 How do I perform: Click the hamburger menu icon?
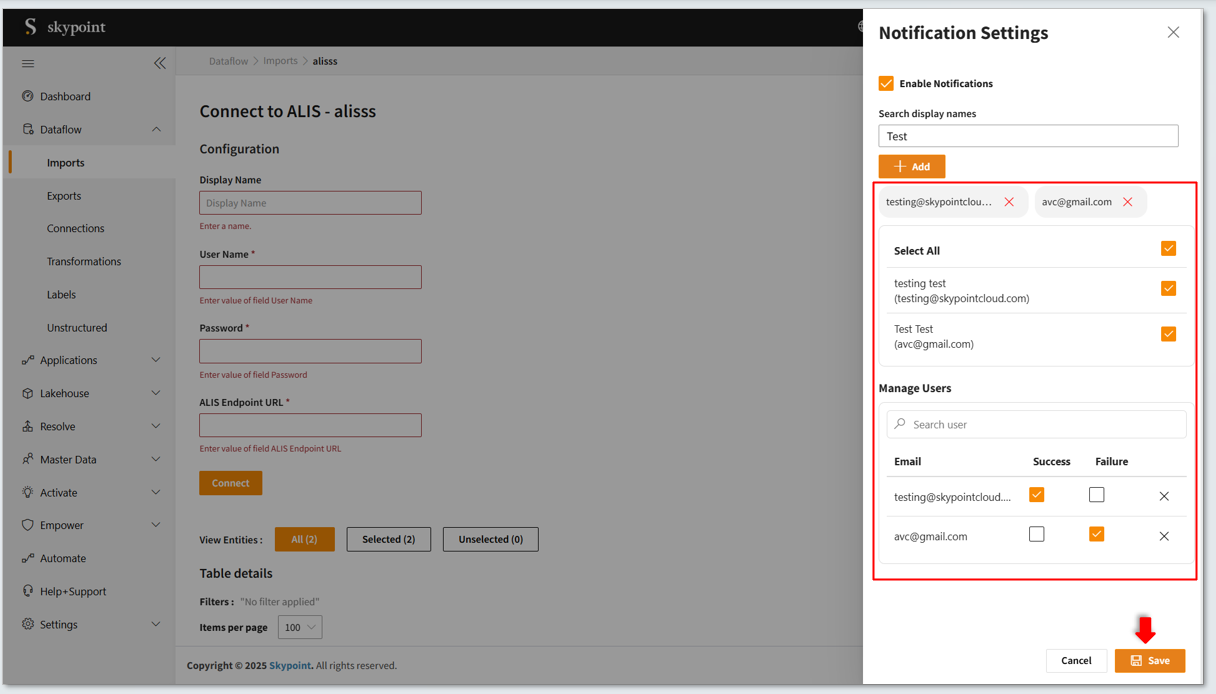(28, 63)
